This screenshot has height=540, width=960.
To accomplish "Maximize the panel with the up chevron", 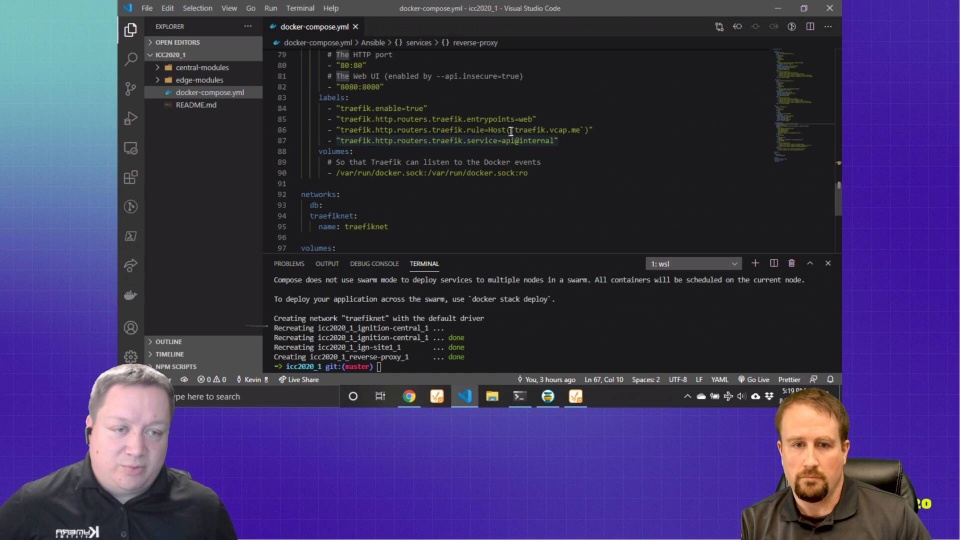I will coord(809,263).
